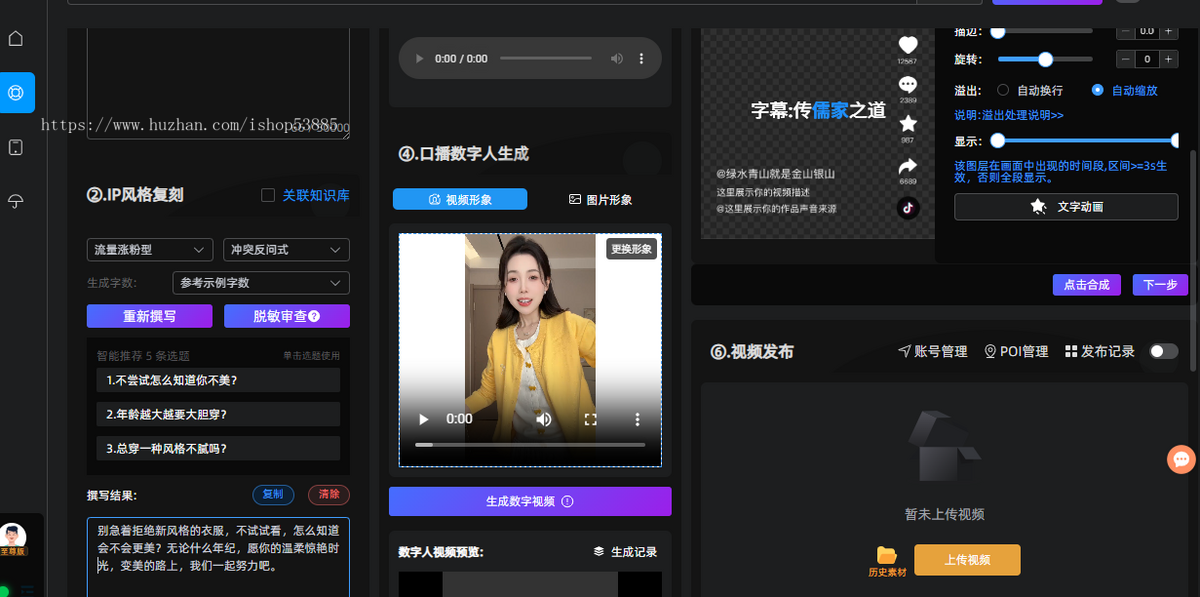
Task: Open POI管理 menu item
Action: tap(1016, 351)
